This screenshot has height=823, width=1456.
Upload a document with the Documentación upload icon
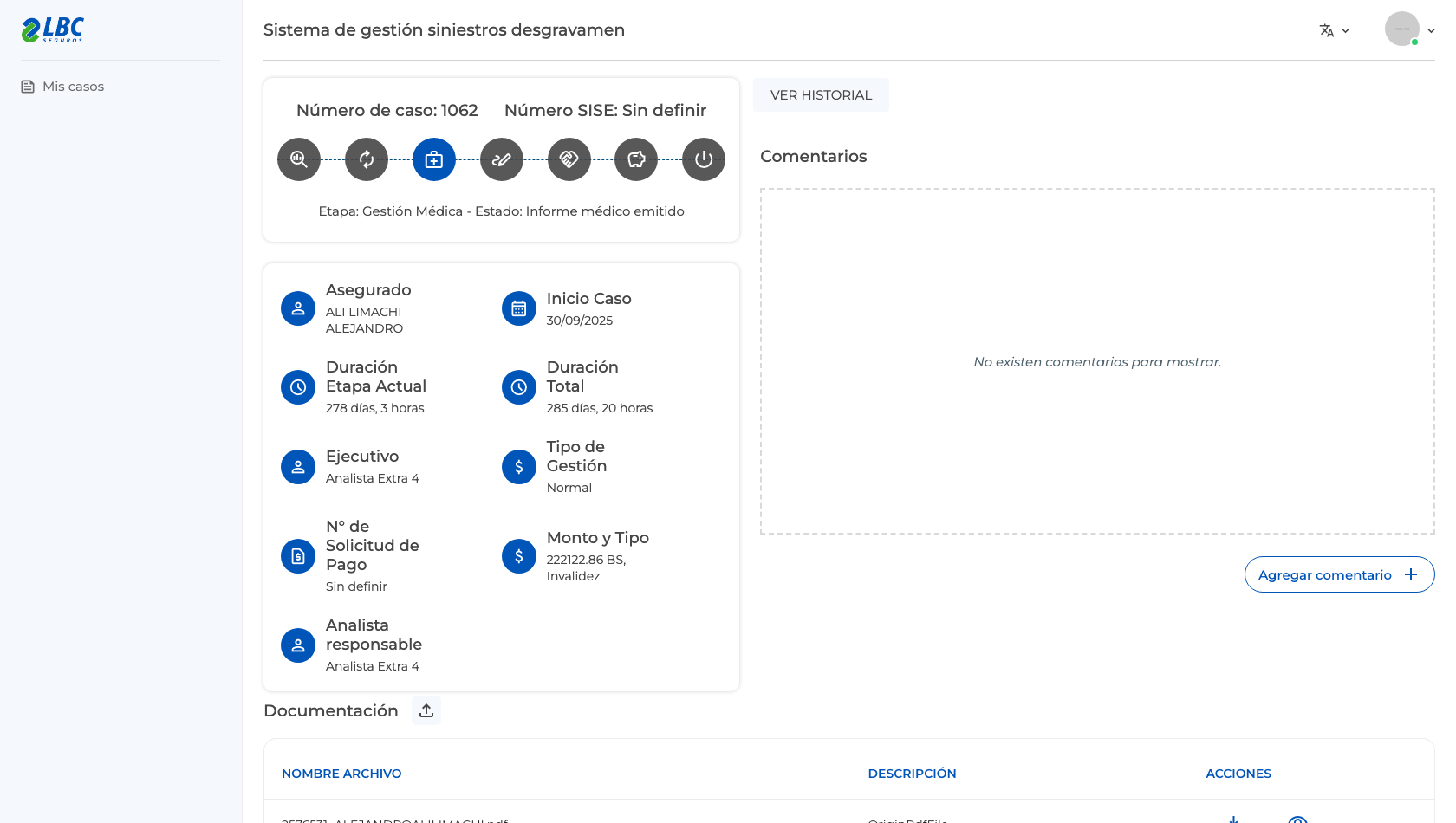click(x=426, y=710)
